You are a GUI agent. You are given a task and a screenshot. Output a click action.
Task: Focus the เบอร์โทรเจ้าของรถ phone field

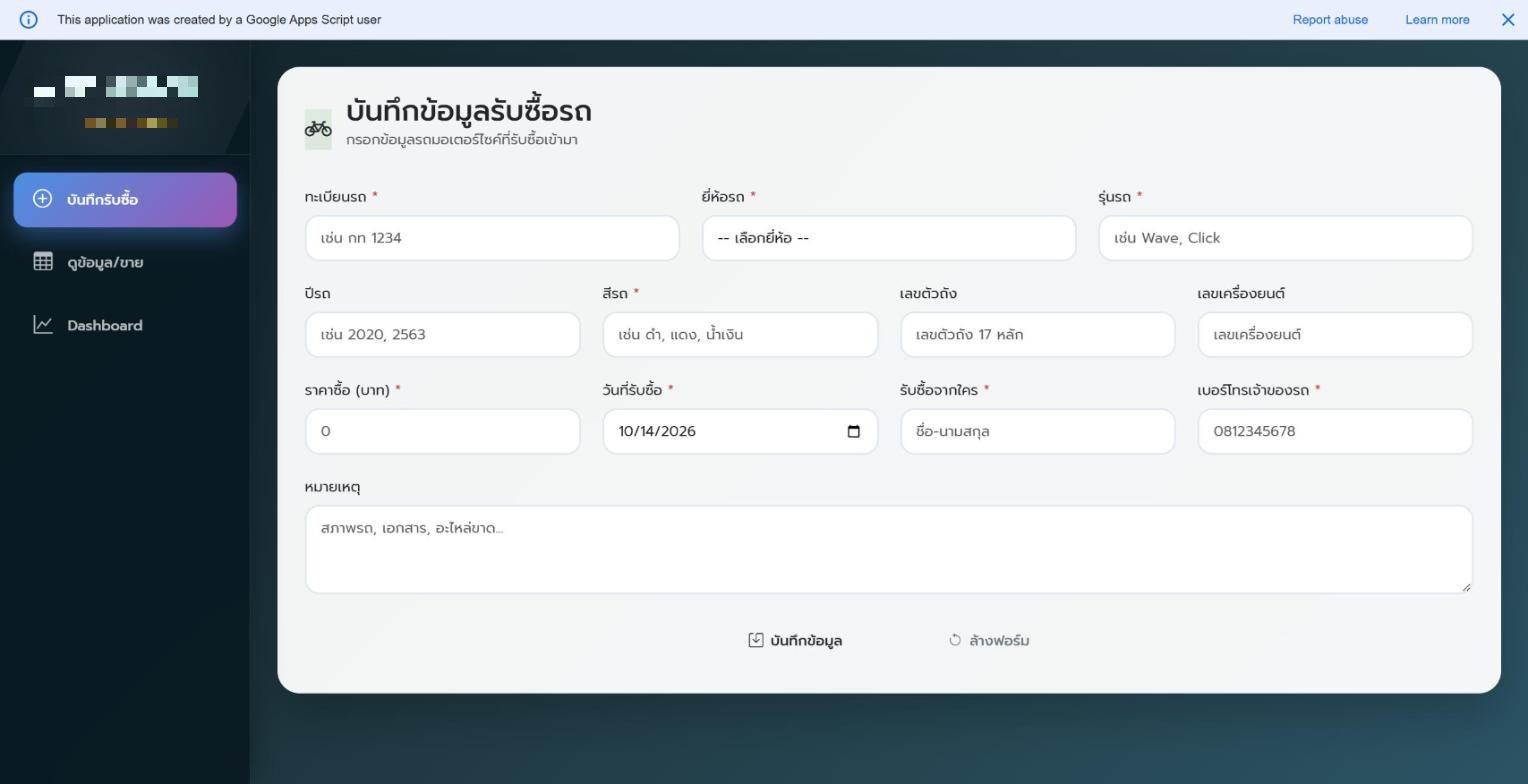click(1335, 431)
